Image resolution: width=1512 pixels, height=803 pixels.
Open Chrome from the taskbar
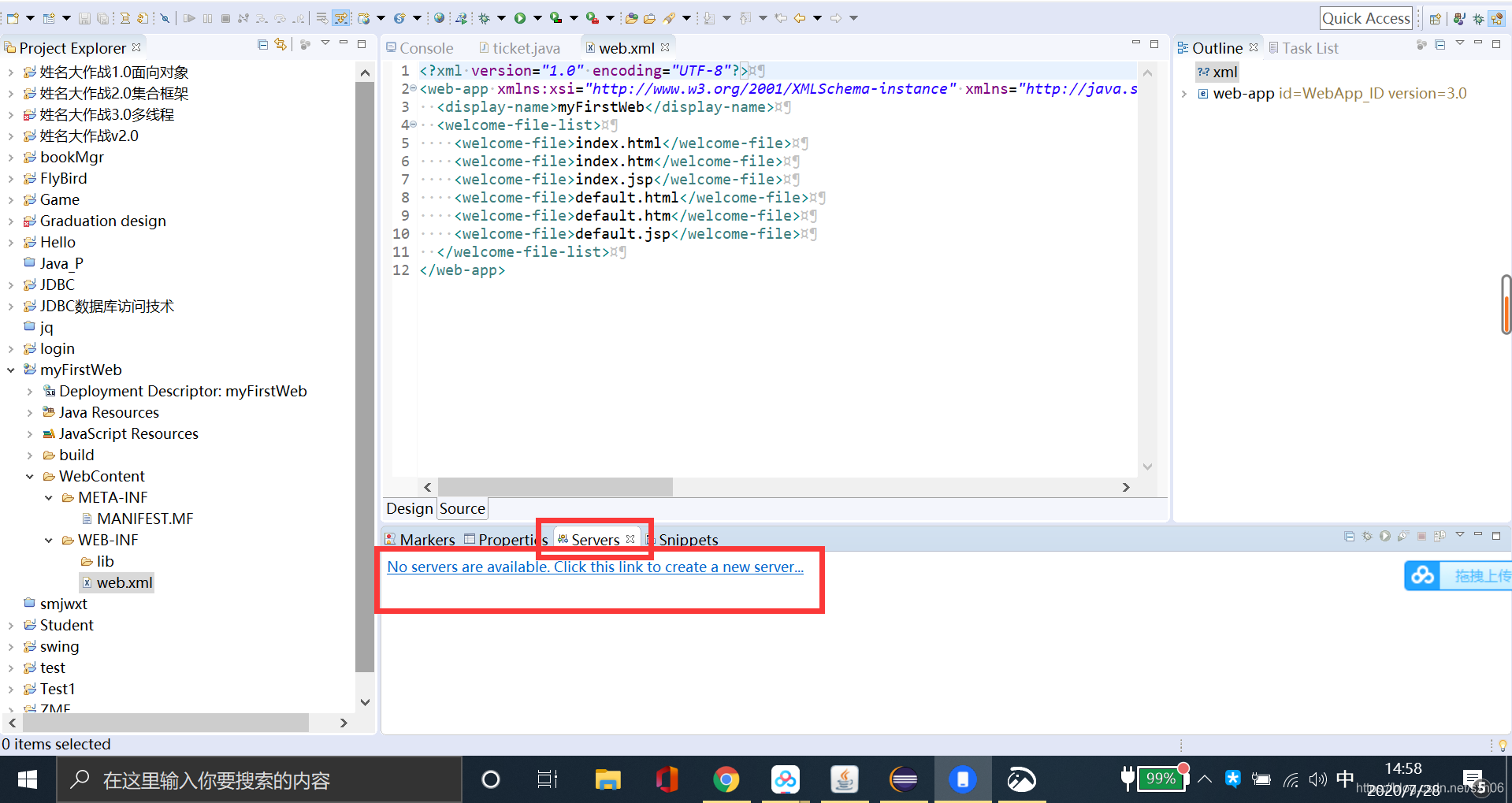coord(726,780)
